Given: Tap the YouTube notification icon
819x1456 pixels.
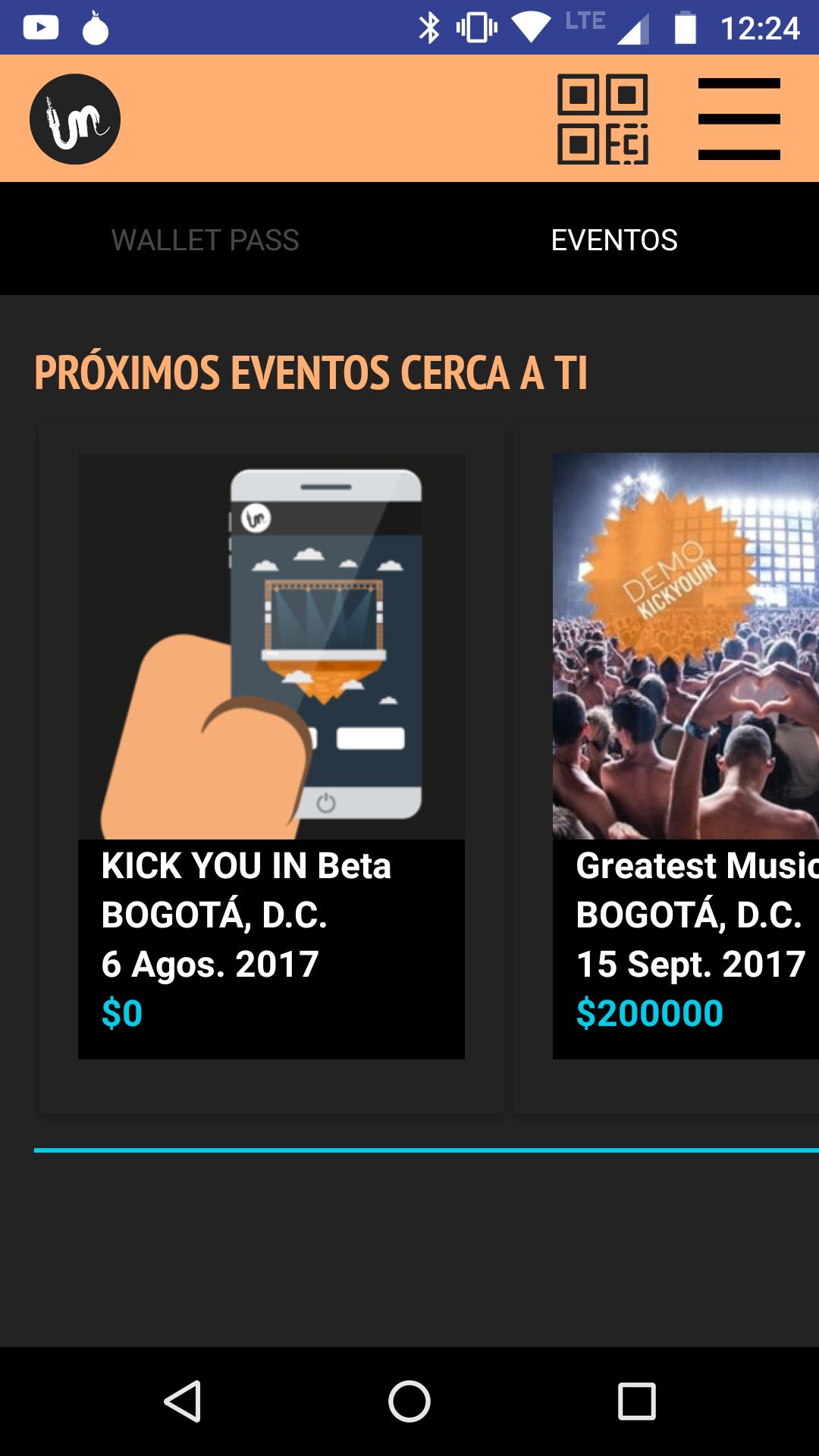Looking at the screenshot, I should coord(41,28).
